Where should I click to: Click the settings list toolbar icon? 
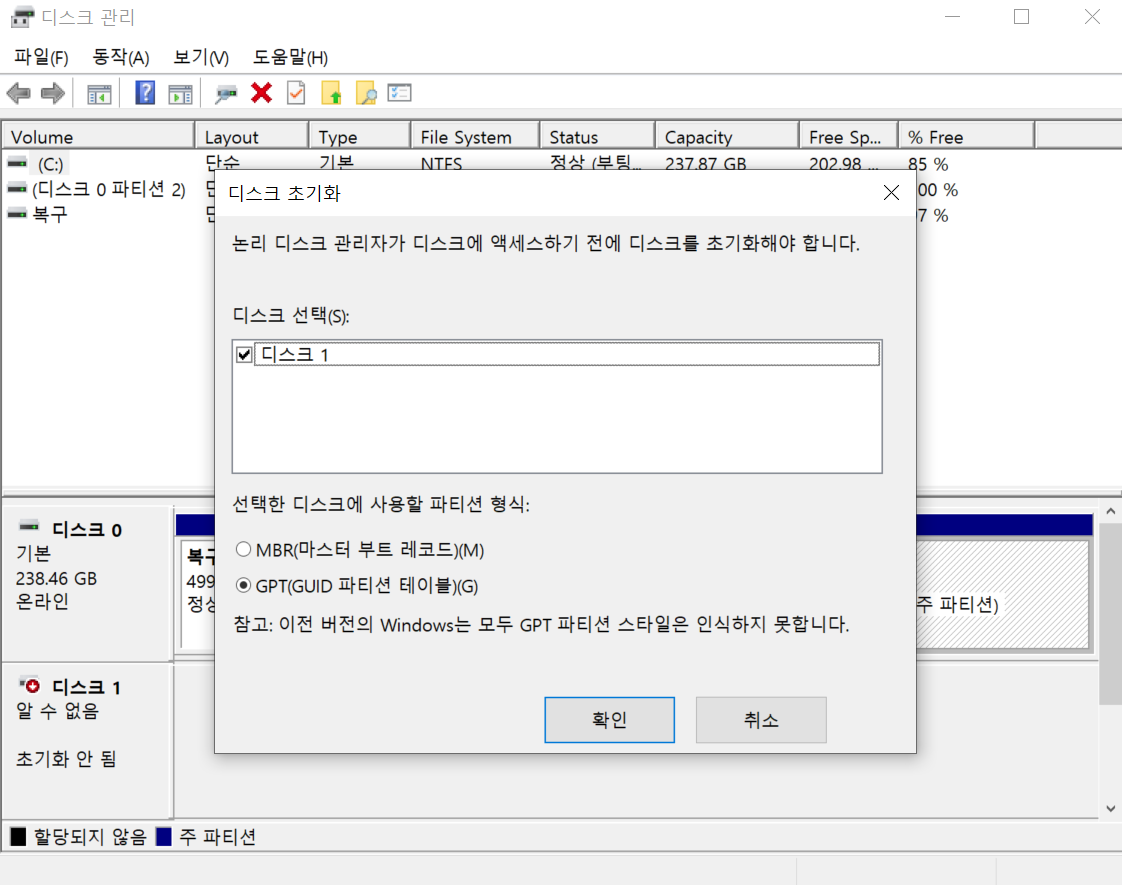399,92
